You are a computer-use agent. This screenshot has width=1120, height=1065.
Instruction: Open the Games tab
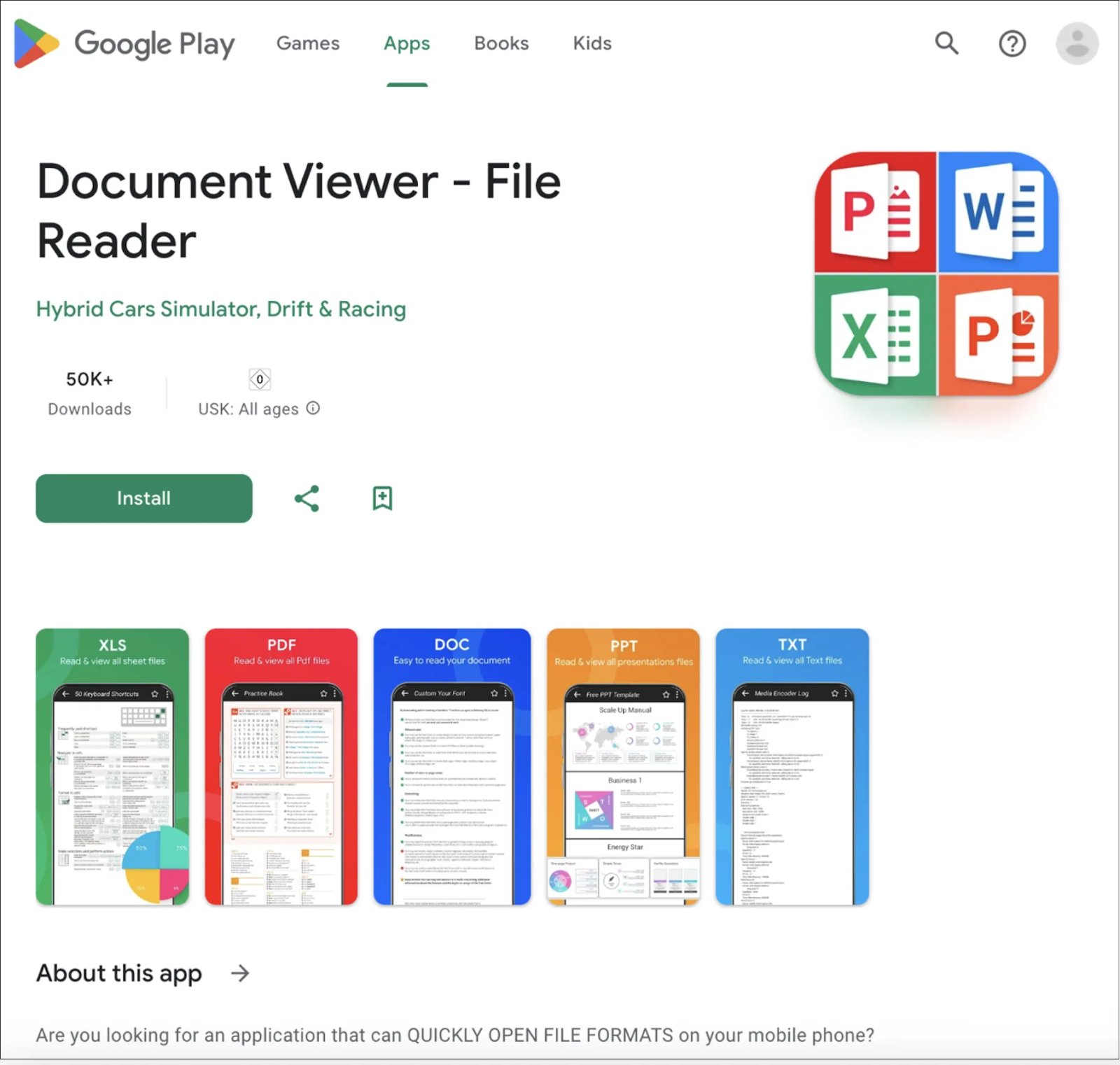308,43
